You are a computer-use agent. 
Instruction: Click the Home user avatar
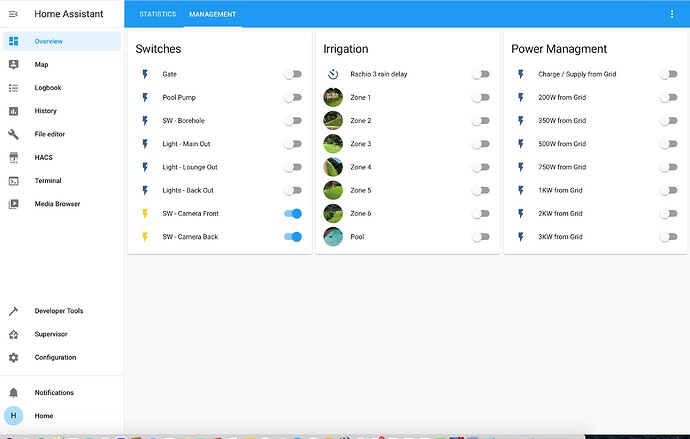click(14, 416)
